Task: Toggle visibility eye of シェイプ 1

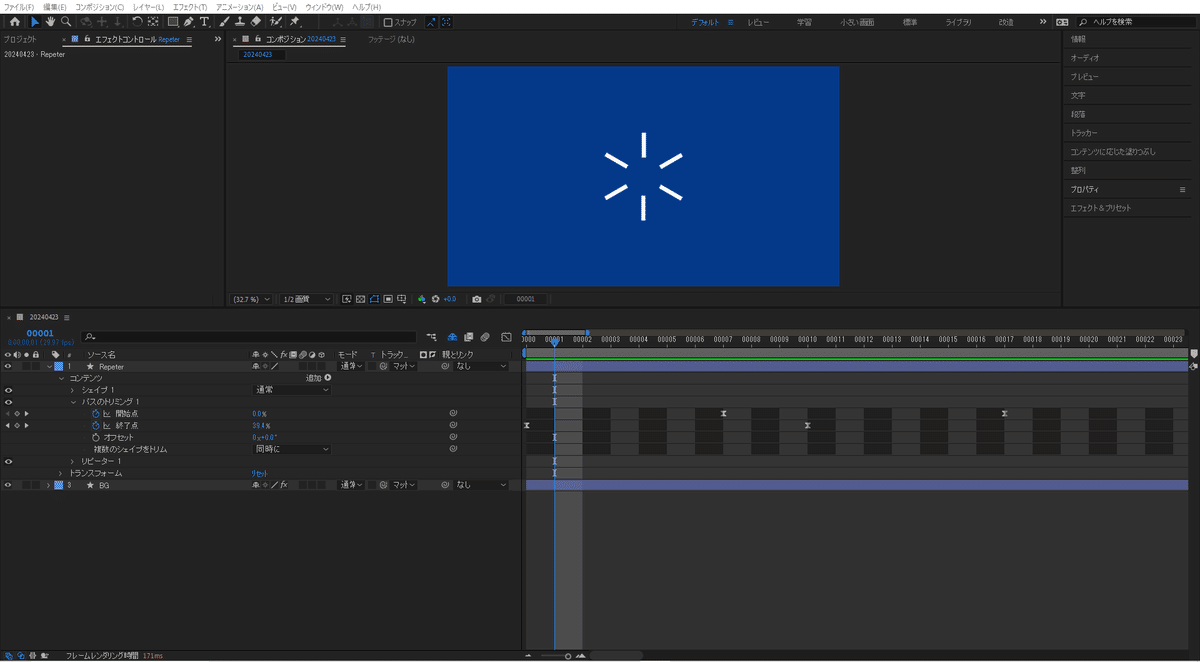Action: 8,390
